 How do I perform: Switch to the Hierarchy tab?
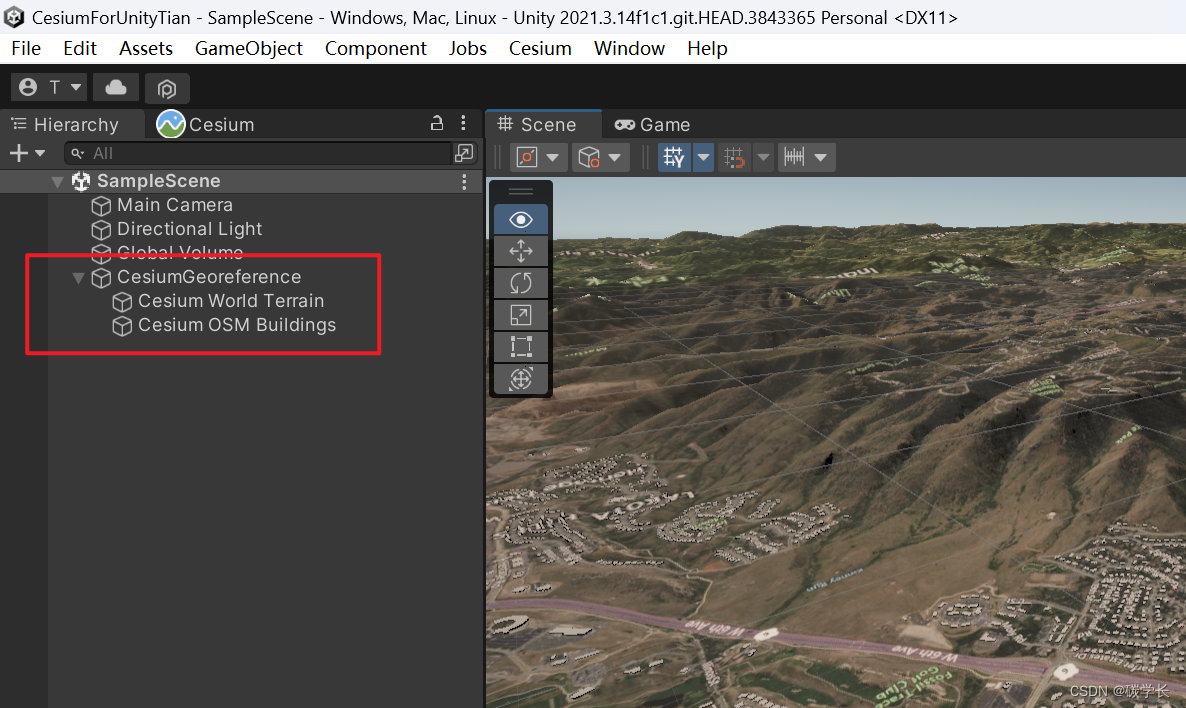point(66,124)
